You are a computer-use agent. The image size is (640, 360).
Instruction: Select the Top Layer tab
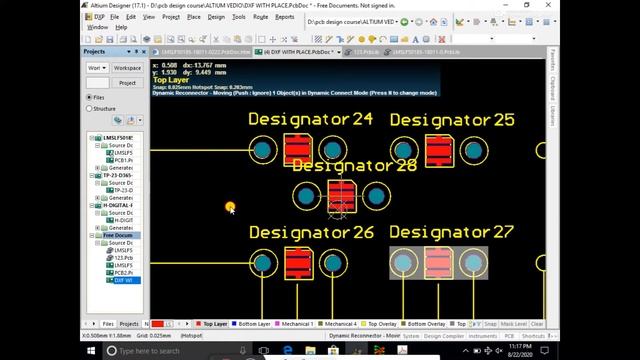tap(211, 324)
